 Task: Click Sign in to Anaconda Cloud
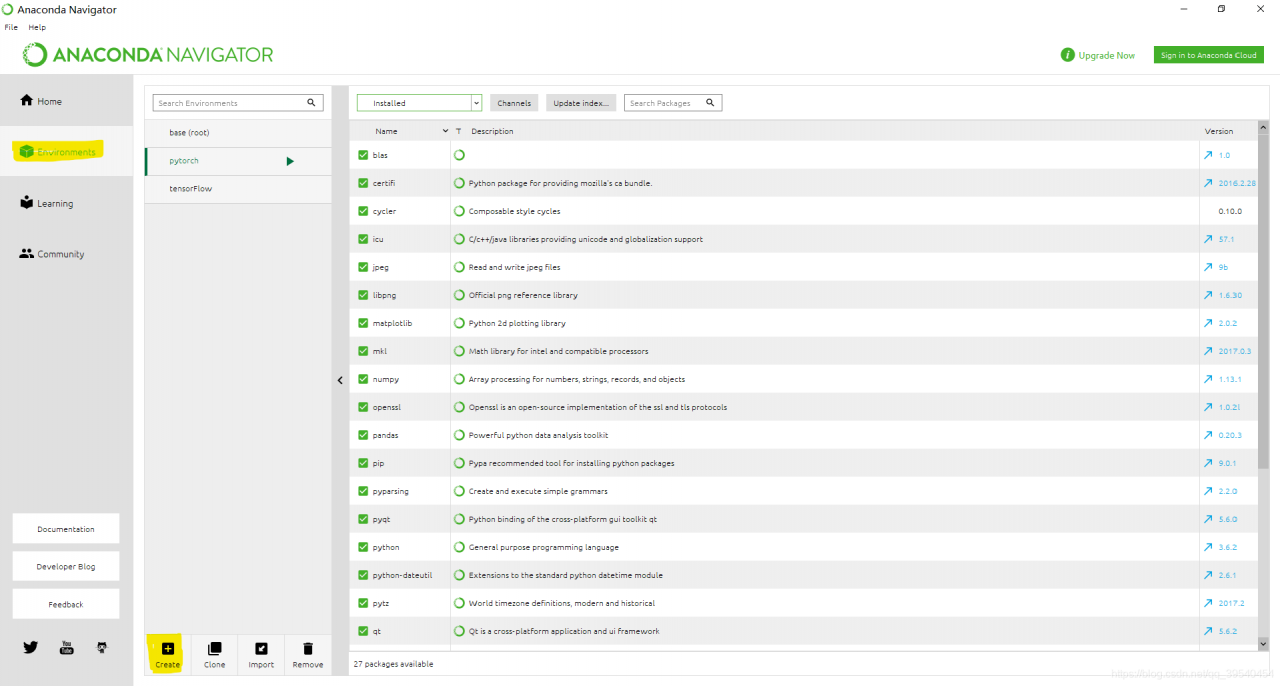point(1208,55)
